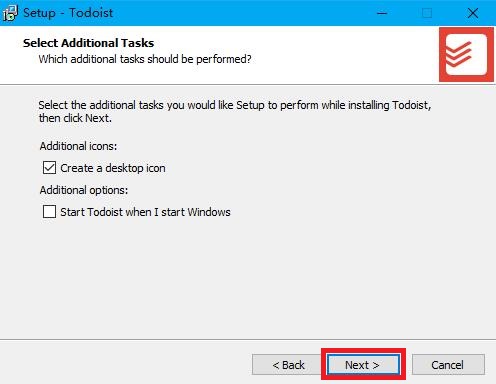Image resolution: width=496 pixels, height=384 pixels.
Task: Click the 'Start Todoist when I start Windows' label
Action: click(145, 212)
